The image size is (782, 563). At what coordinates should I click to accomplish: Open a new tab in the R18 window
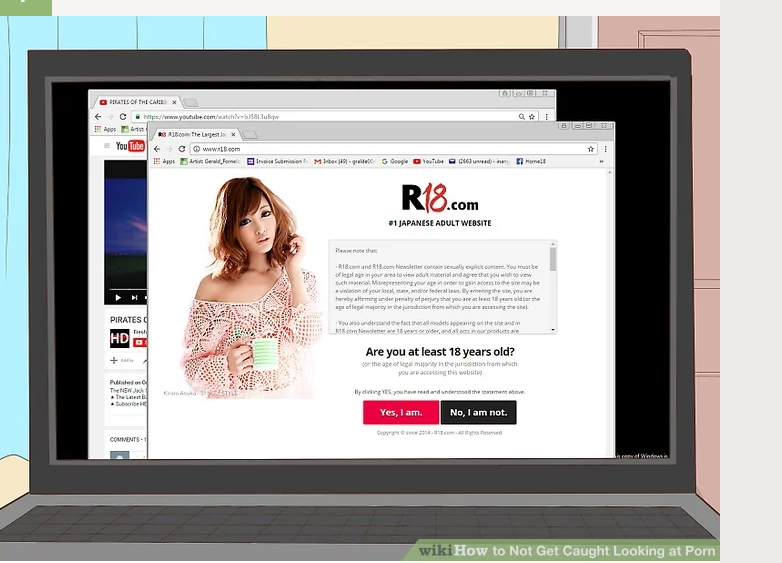(x=251, y=135)
